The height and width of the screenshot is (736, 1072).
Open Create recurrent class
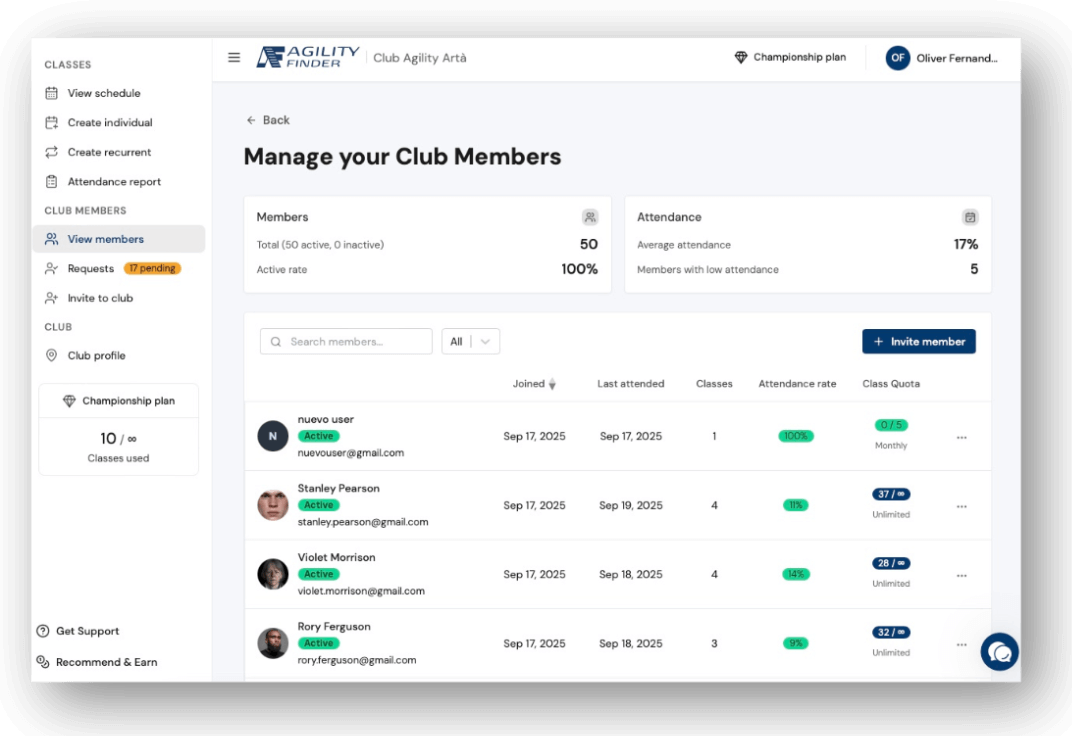pos(119,152)
